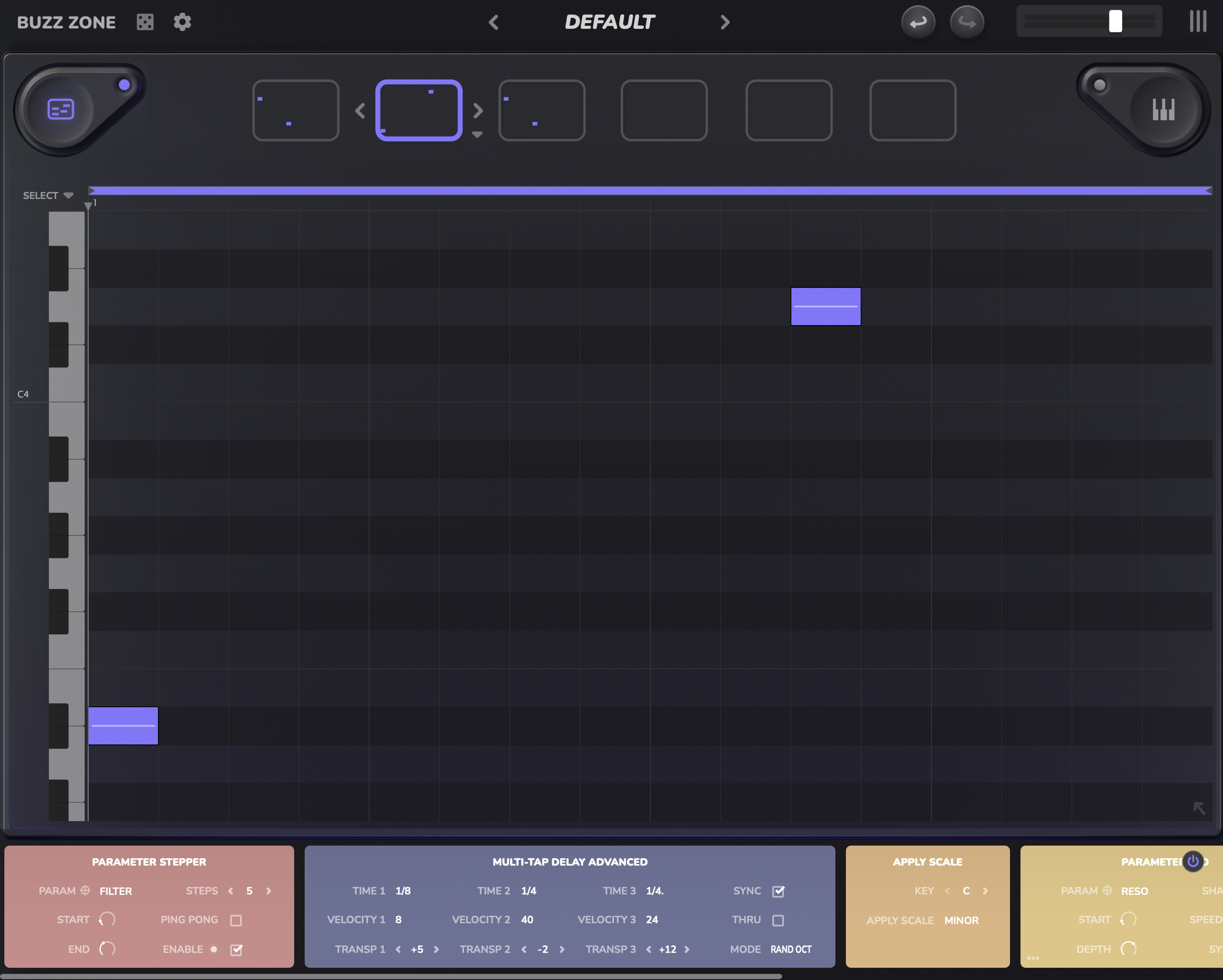This screenshot has width=1223, height=980.
Task: Select next KEY with right arrow
Action: pyautogui.click(x=985, y=891)
